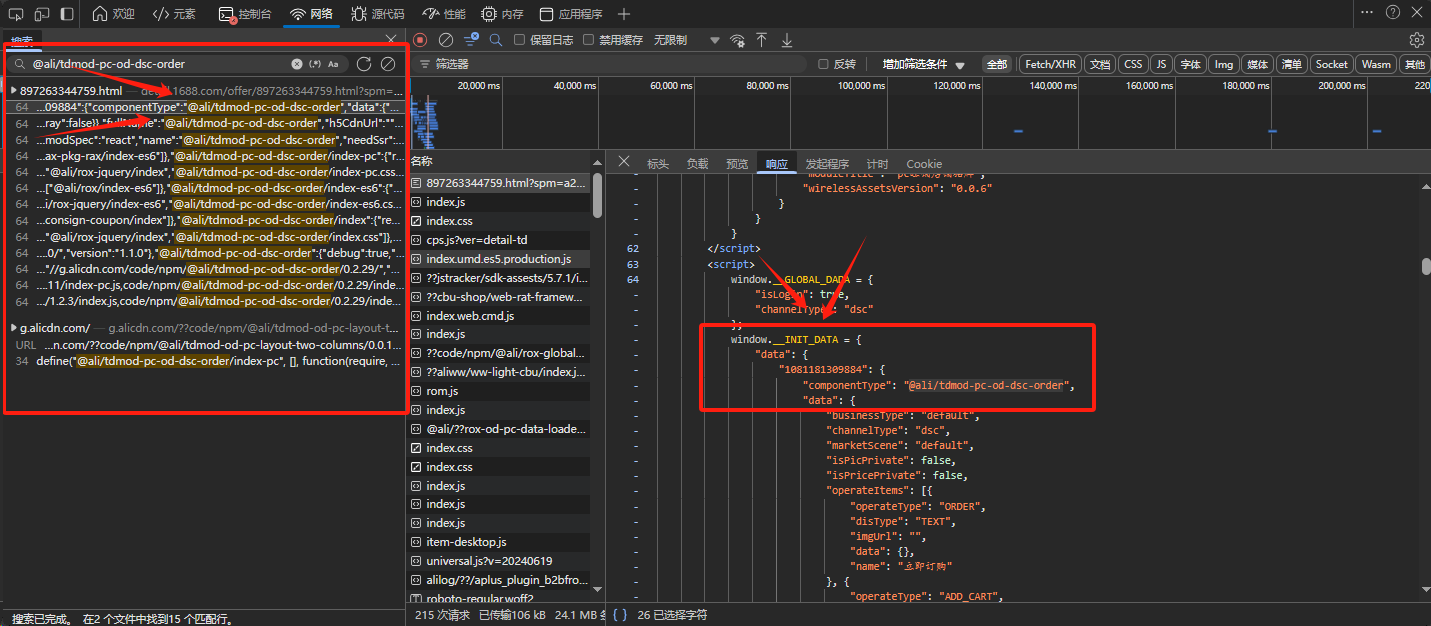1431x626 pixels.
Task: Toggle match case Aa option
Action: click(x=333, y=64)
